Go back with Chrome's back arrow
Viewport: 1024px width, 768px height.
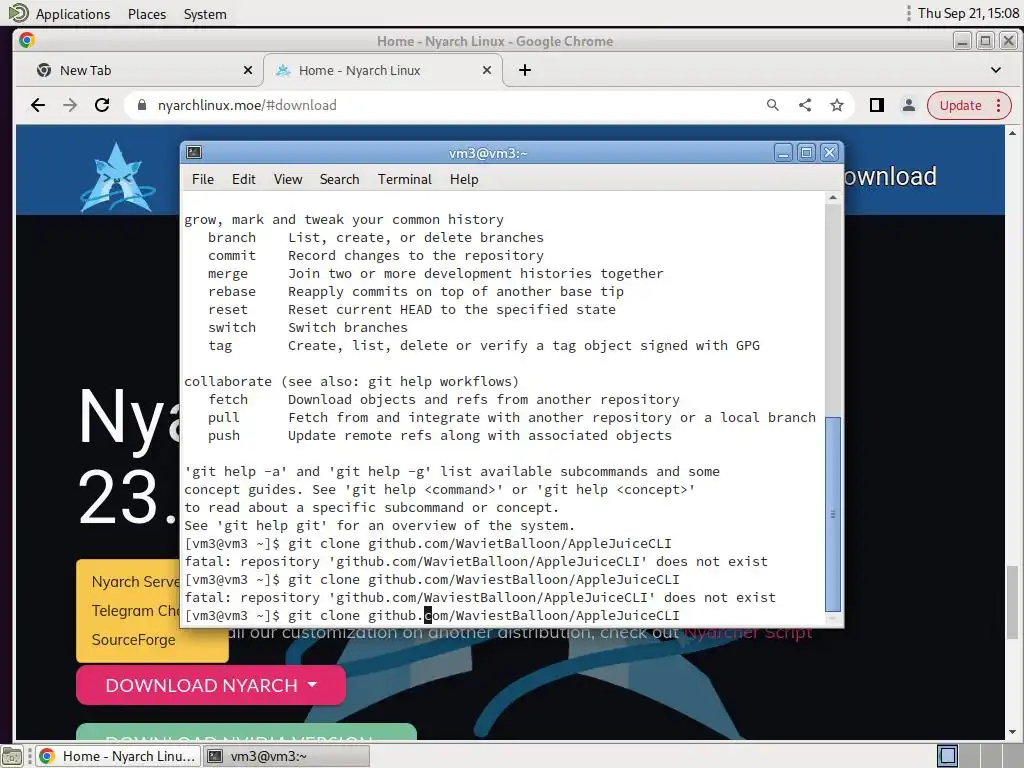38,105
